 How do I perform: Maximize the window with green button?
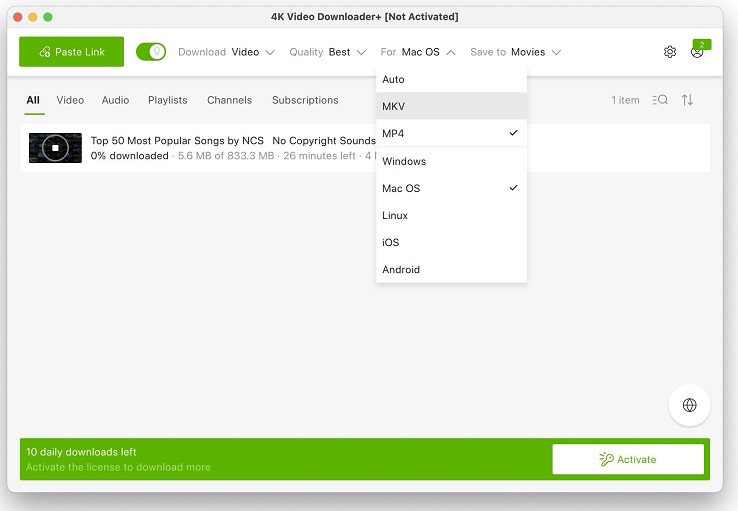[48, 17]
